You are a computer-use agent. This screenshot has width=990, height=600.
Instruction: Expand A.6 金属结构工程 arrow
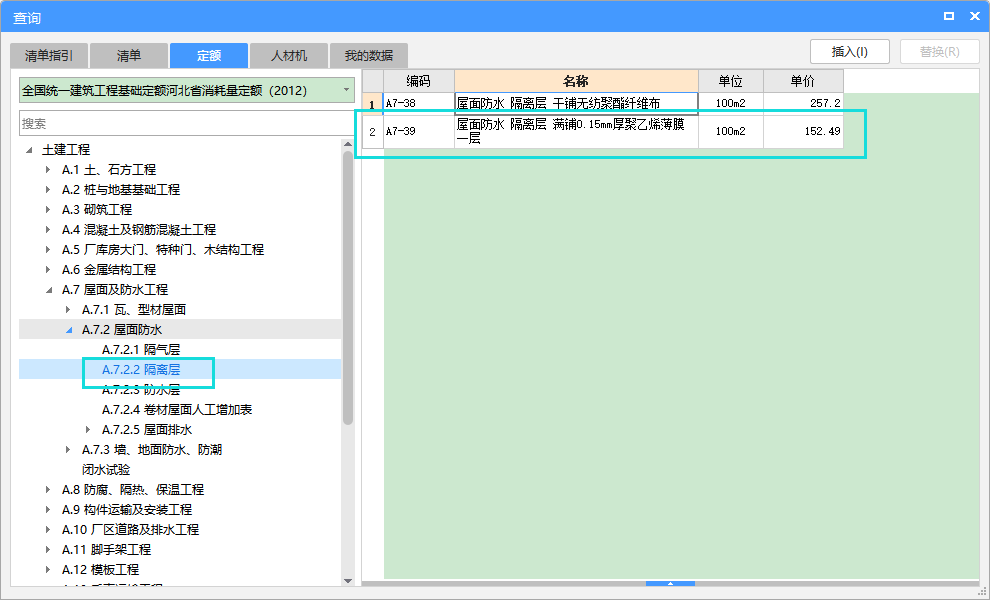tap(48, 270)
